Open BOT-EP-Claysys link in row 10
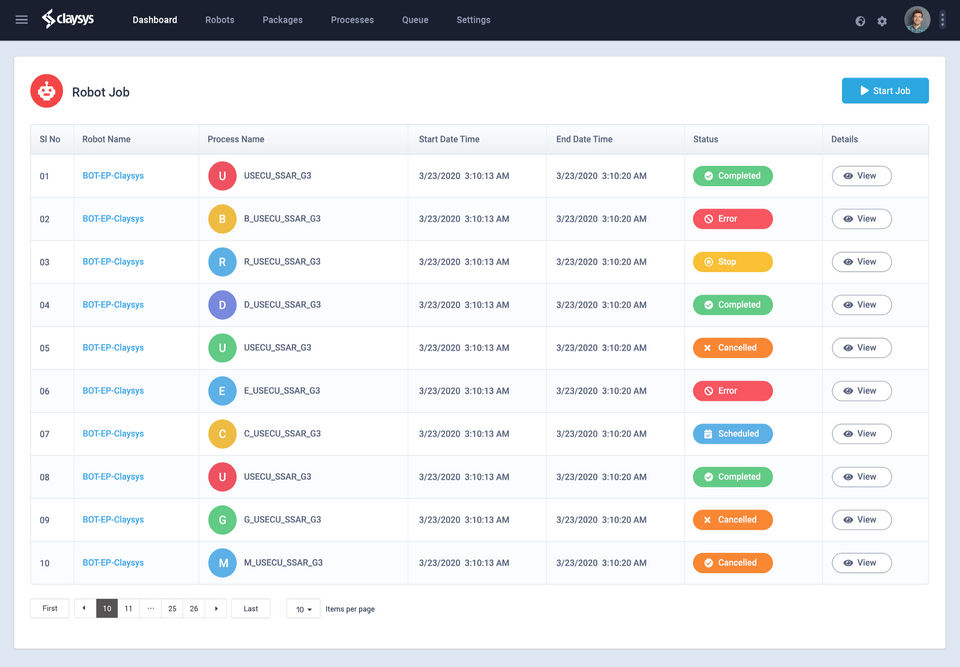This screenshot has height=667, width=960. tap(113, 563)
